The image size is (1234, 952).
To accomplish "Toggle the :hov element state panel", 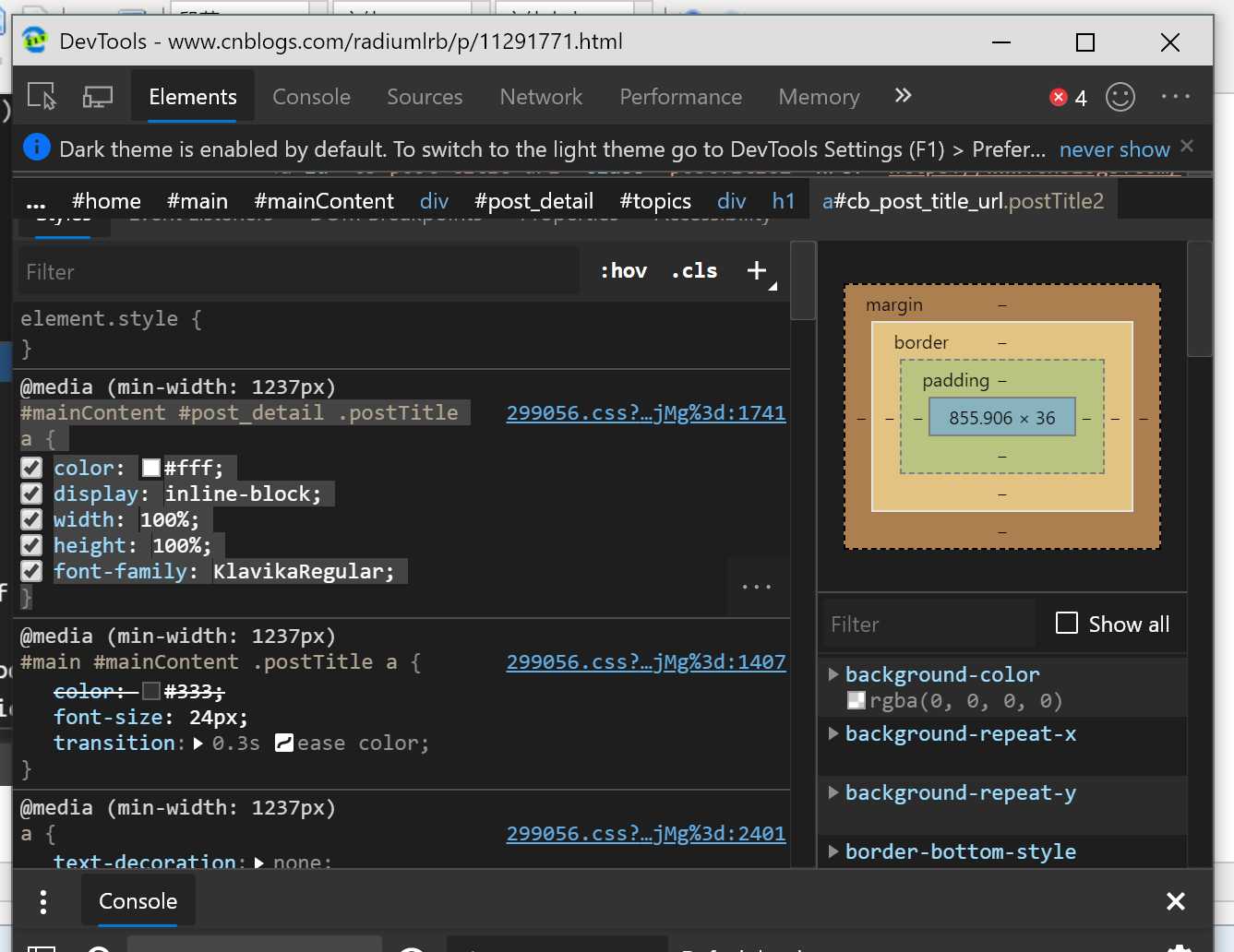I will pyautogui.click(x=624, y=271).
